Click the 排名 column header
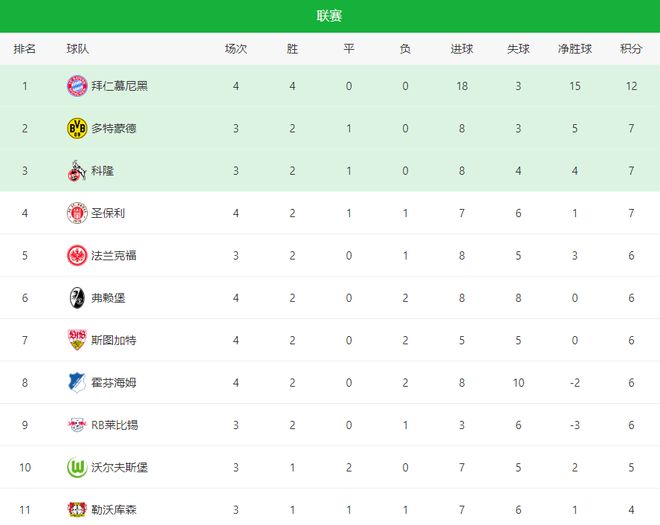Screen dimensions: 660x525 (x=25, y=49)
